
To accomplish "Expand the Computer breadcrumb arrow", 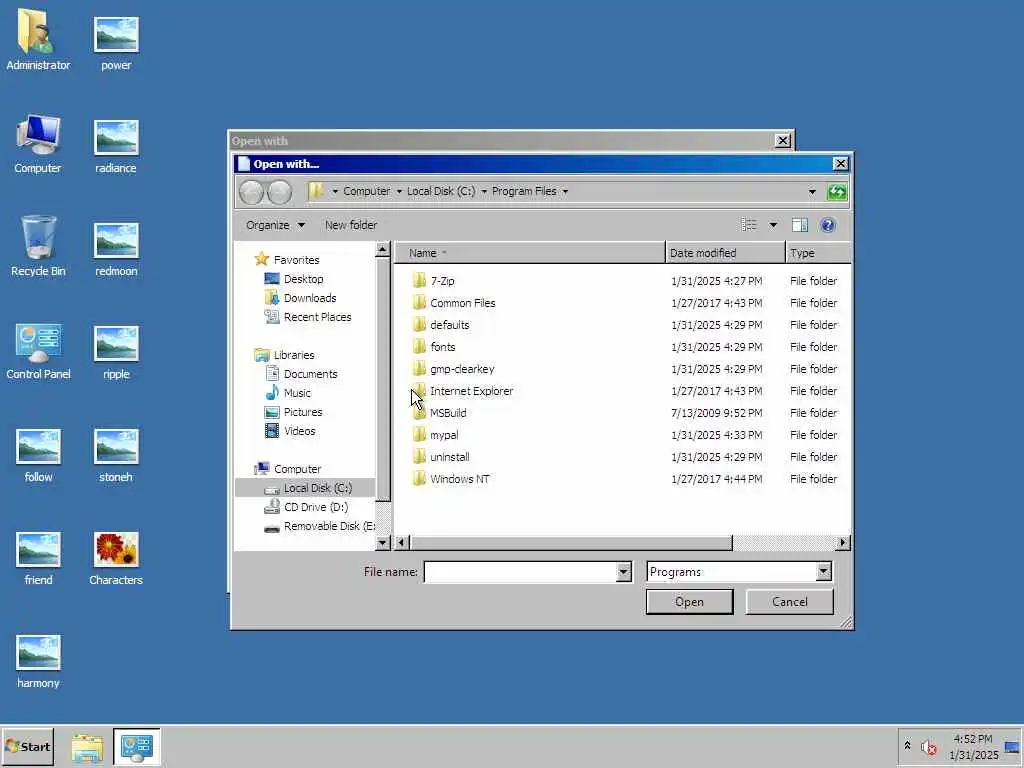I will tap(399, 191).
